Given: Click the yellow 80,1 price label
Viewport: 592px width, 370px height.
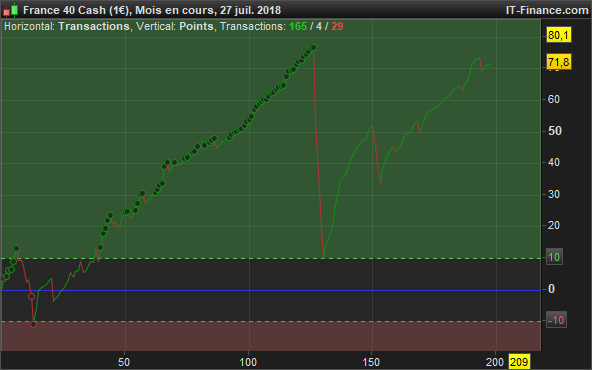Looking at the screenshot, I should coord(558,35).
